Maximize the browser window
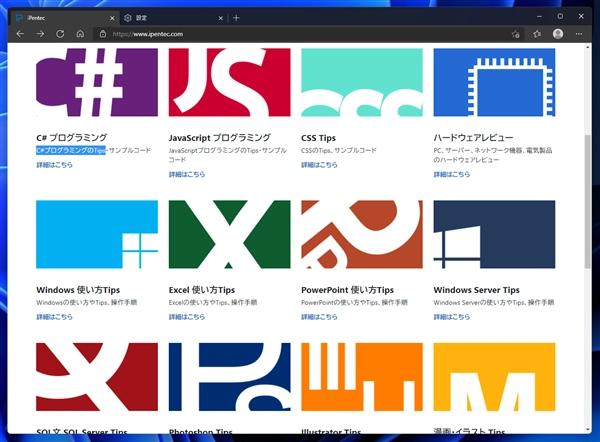 coord(560,16)
